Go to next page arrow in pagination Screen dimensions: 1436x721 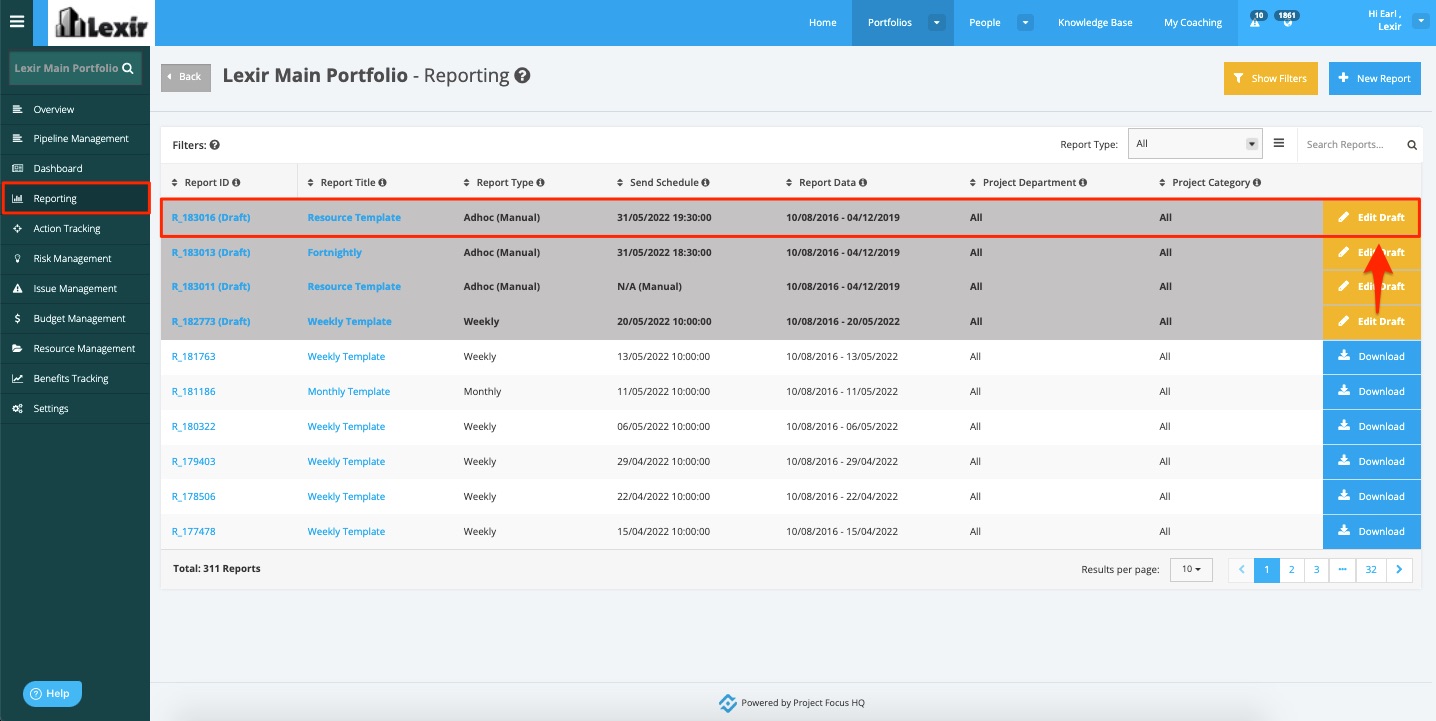pyautogui.click(x=1400, y=569)
